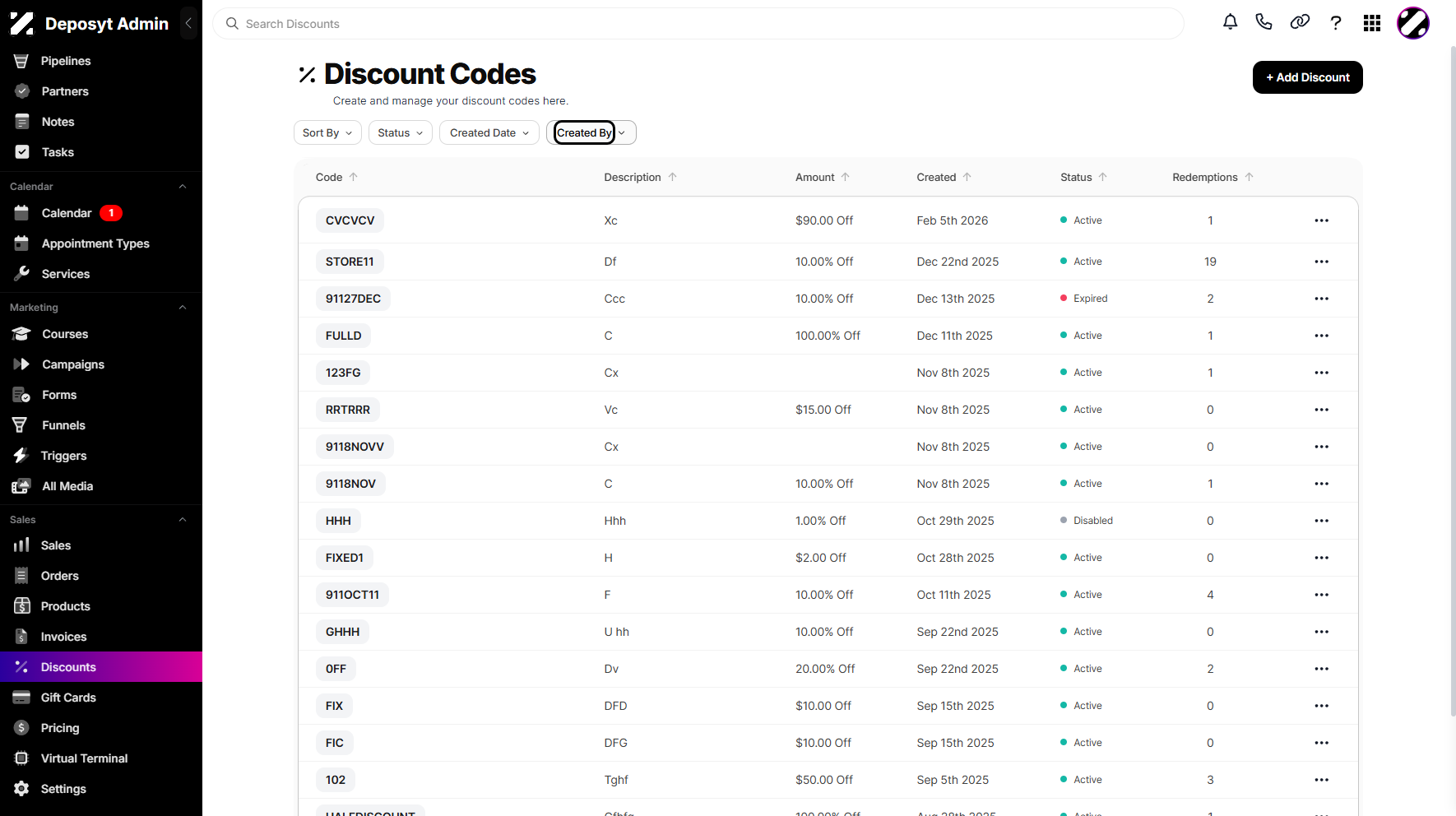The width and height of the screenshot is (1456, 816).
Task: Open Invoices in sidebar
Action: pyautogui.click(x=101, y=637)
